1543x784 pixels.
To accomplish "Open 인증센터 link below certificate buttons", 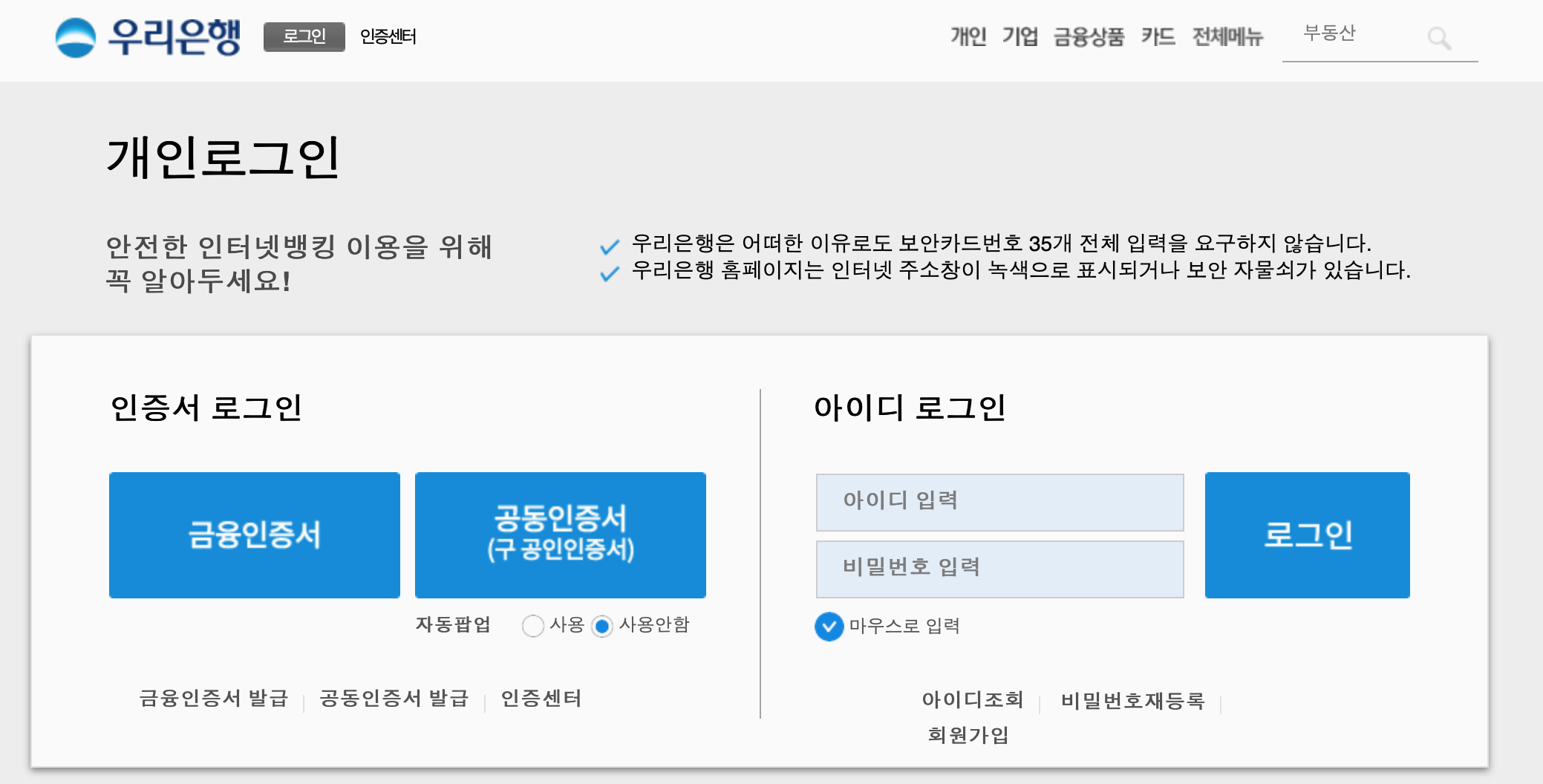I will click(541, 699).
